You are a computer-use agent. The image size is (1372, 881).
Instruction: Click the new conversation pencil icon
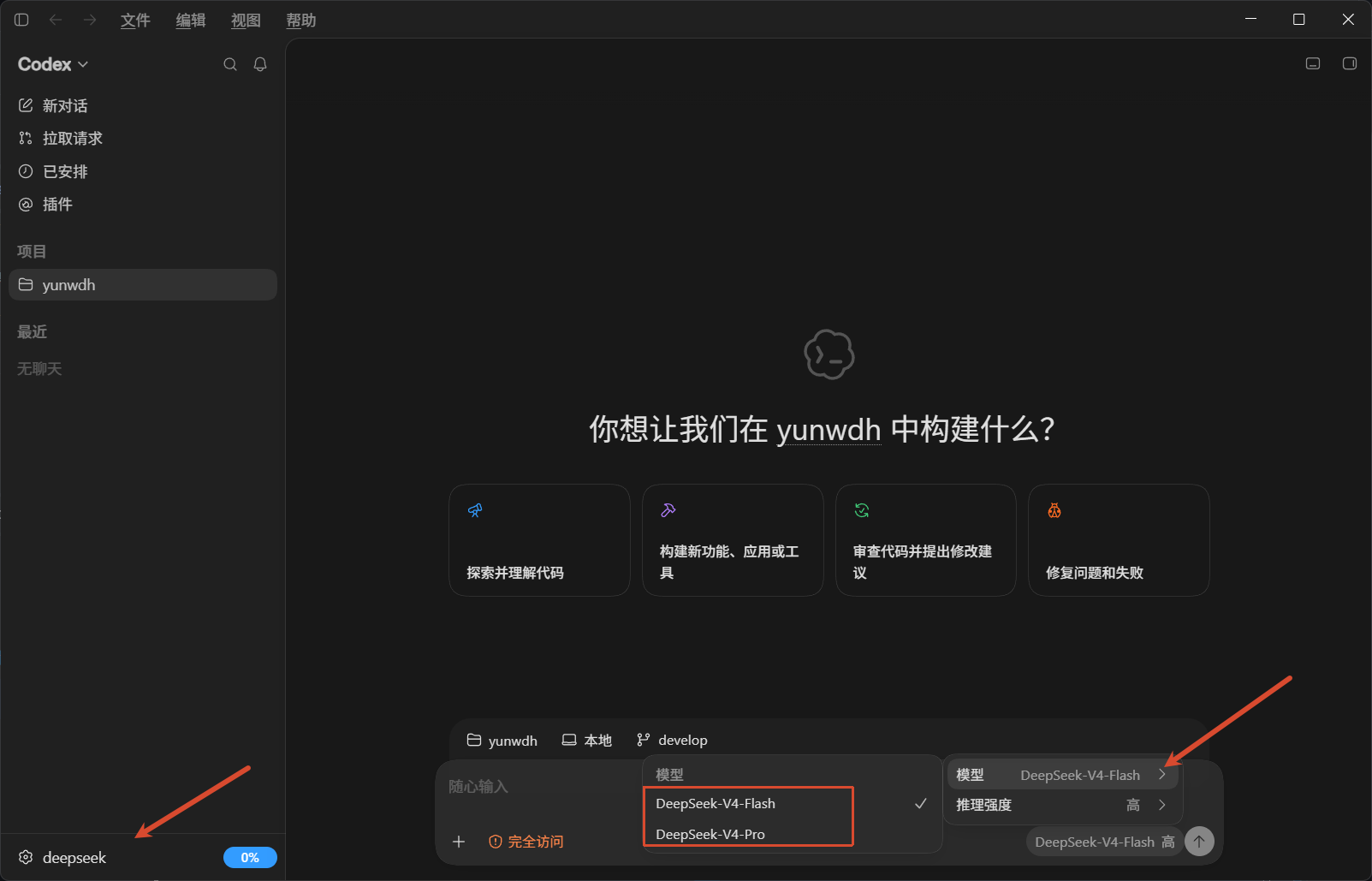26,105
